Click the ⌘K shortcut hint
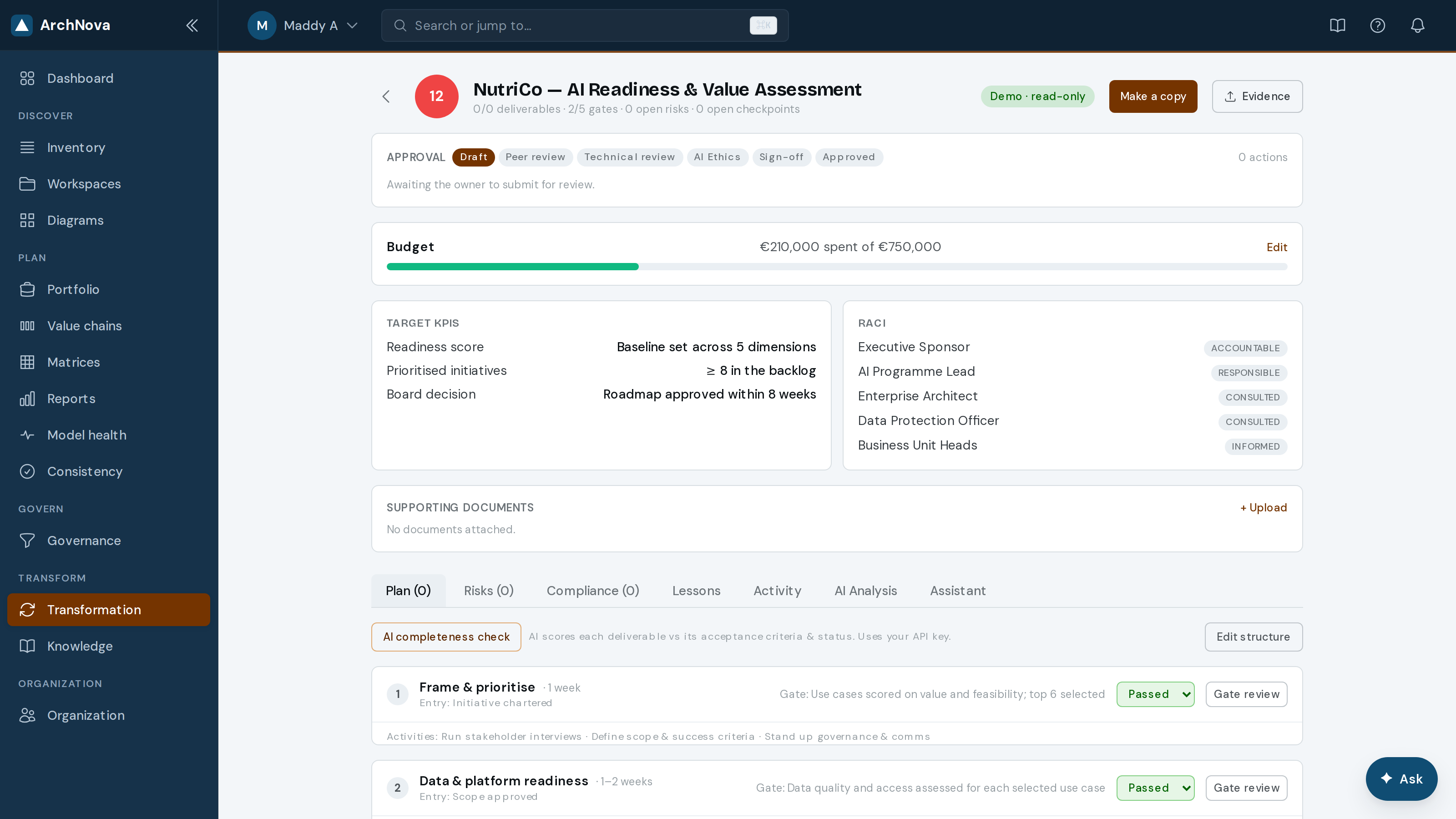 (x=763, y=25)
